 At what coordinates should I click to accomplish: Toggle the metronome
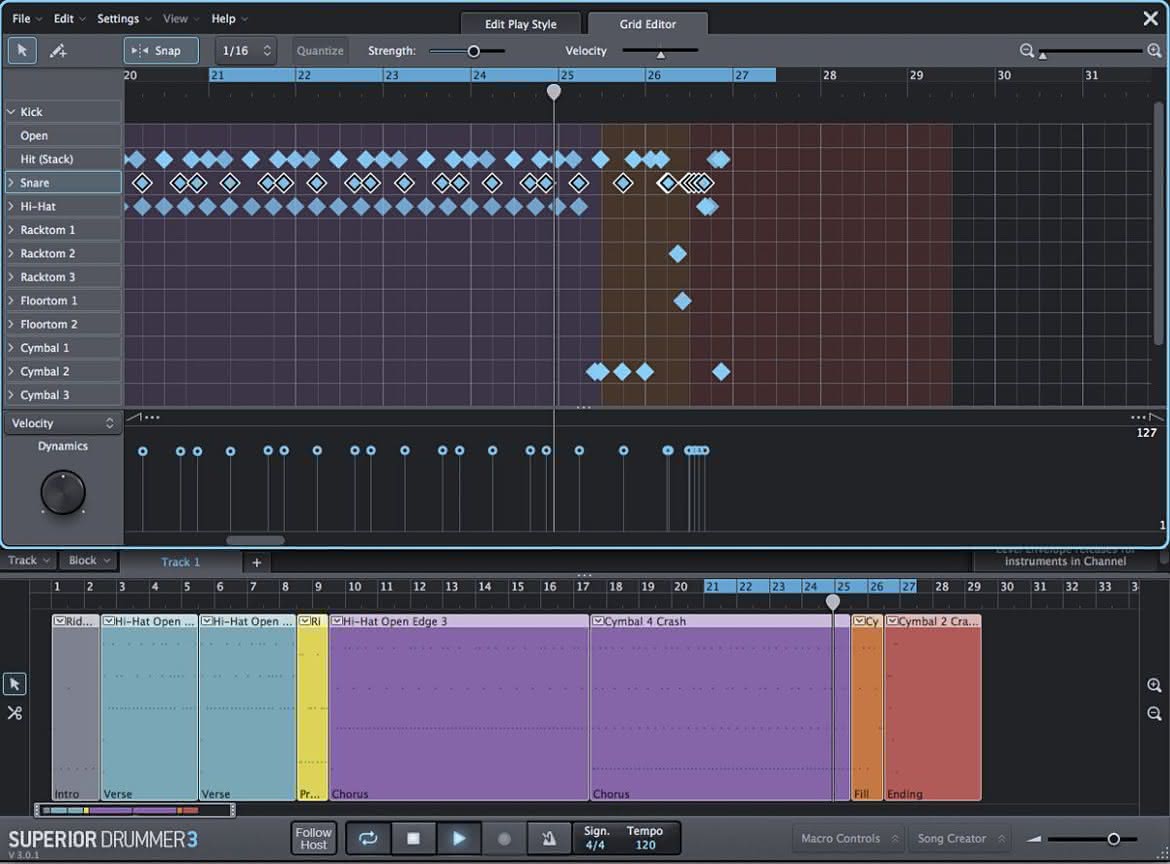click(549, 839)
